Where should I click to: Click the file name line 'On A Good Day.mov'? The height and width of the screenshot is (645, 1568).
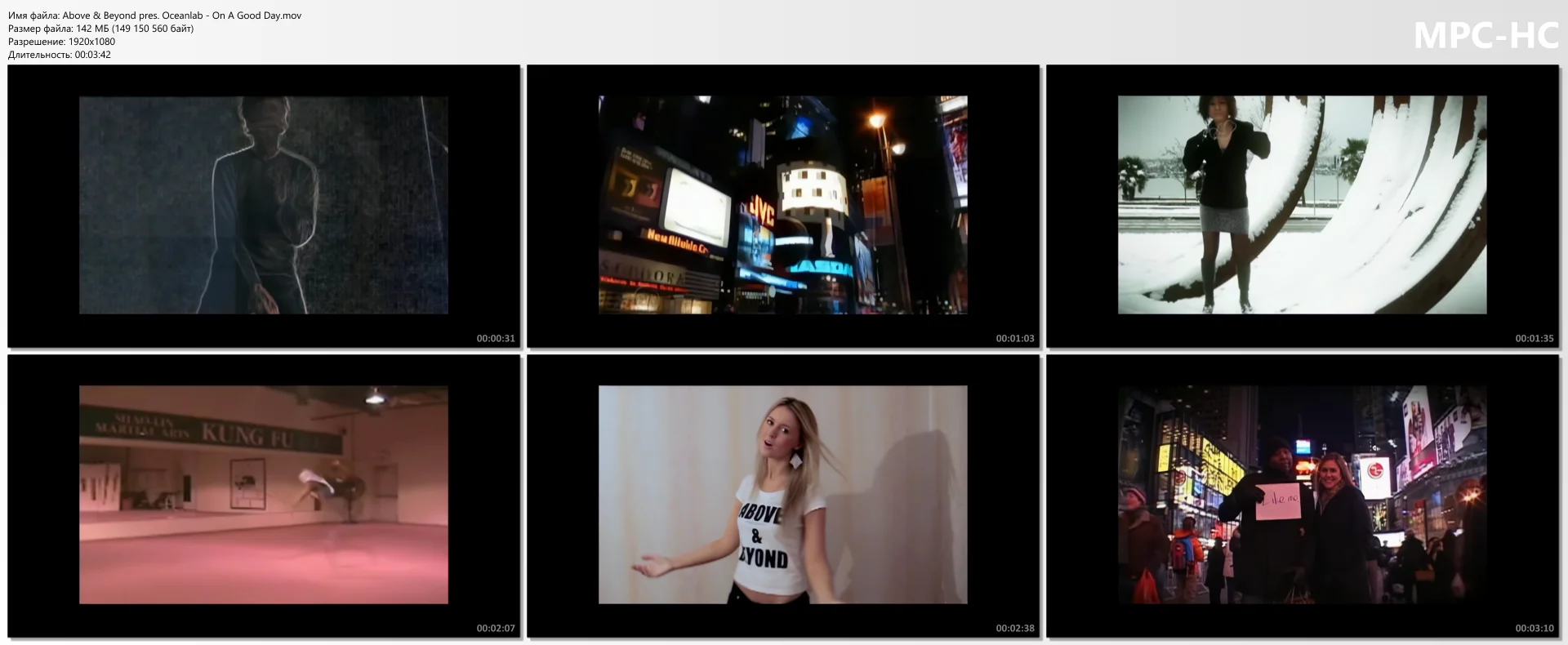(x=155, y=16)
